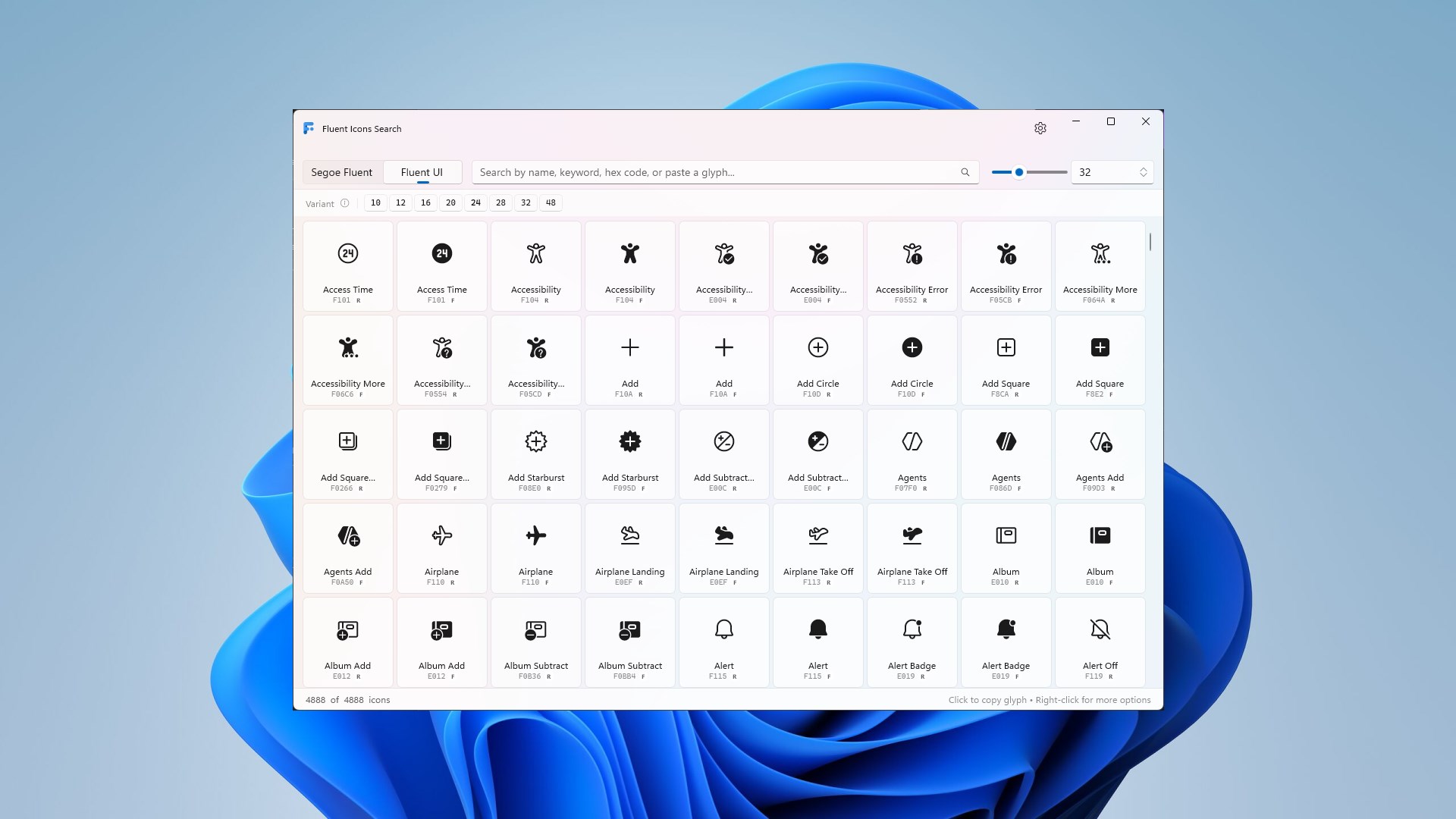Image resolution: width=1456 pixels, height=819 pixels.
Task: Click the regular Airplane Landing icon
Action: tap(630, 548)
